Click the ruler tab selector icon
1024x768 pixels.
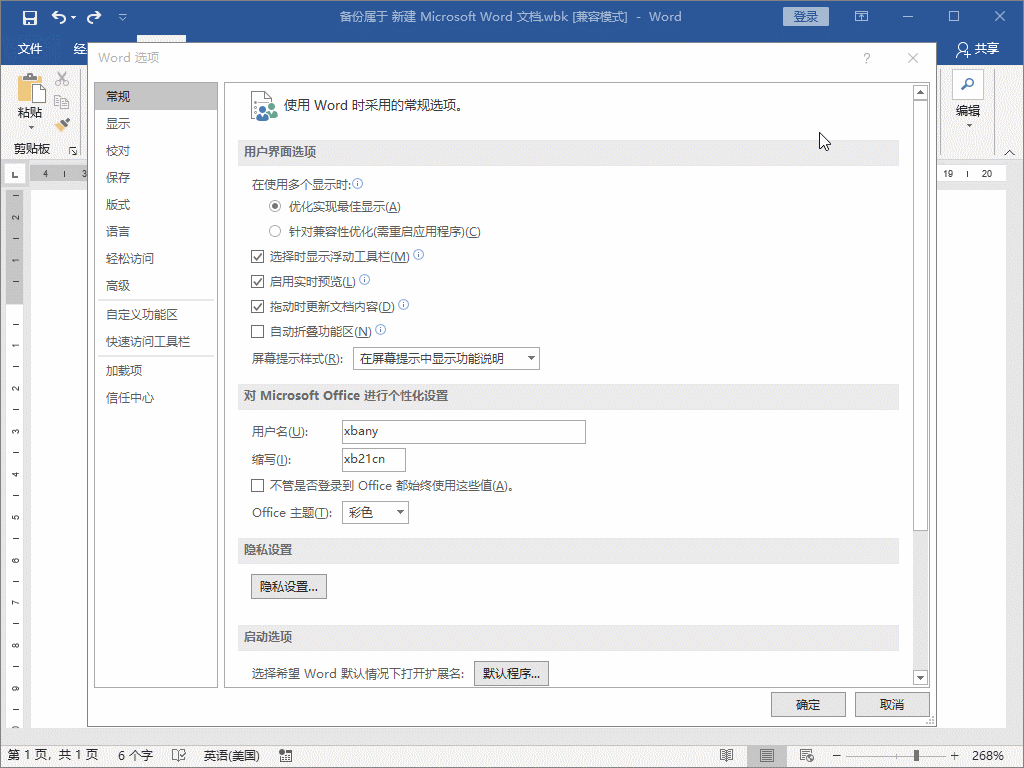[14, 174]
